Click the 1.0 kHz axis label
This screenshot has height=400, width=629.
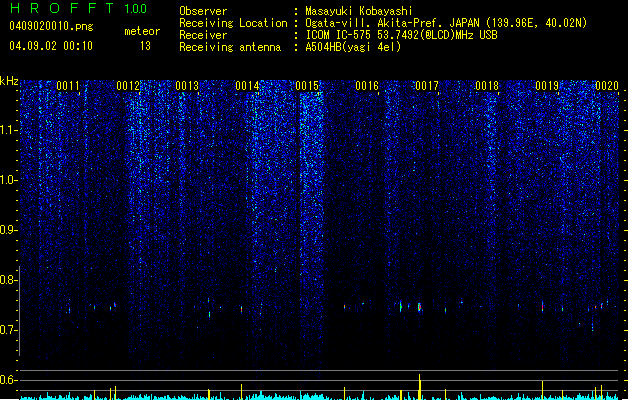pyautogui.click(x=9, y=180)
